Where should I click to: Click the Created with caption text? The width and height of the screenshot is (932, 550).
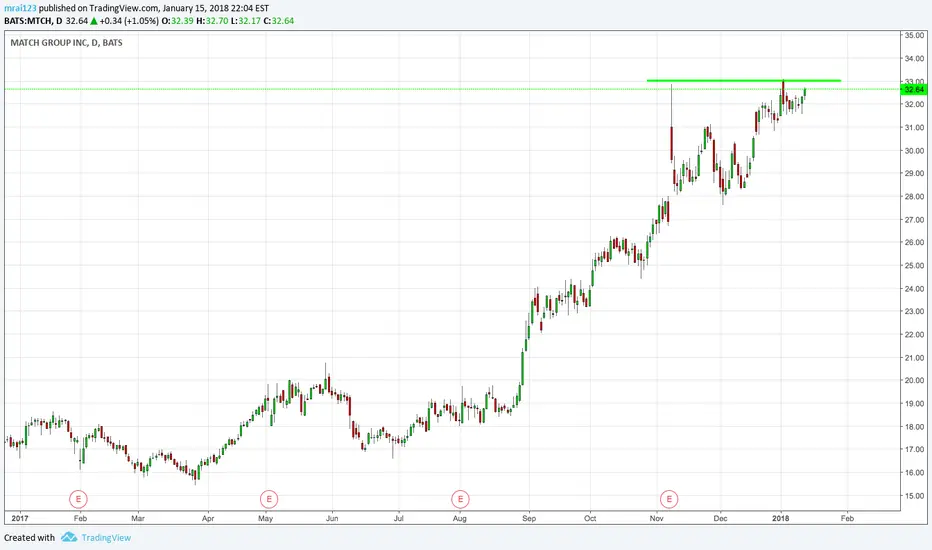[29, 538]
